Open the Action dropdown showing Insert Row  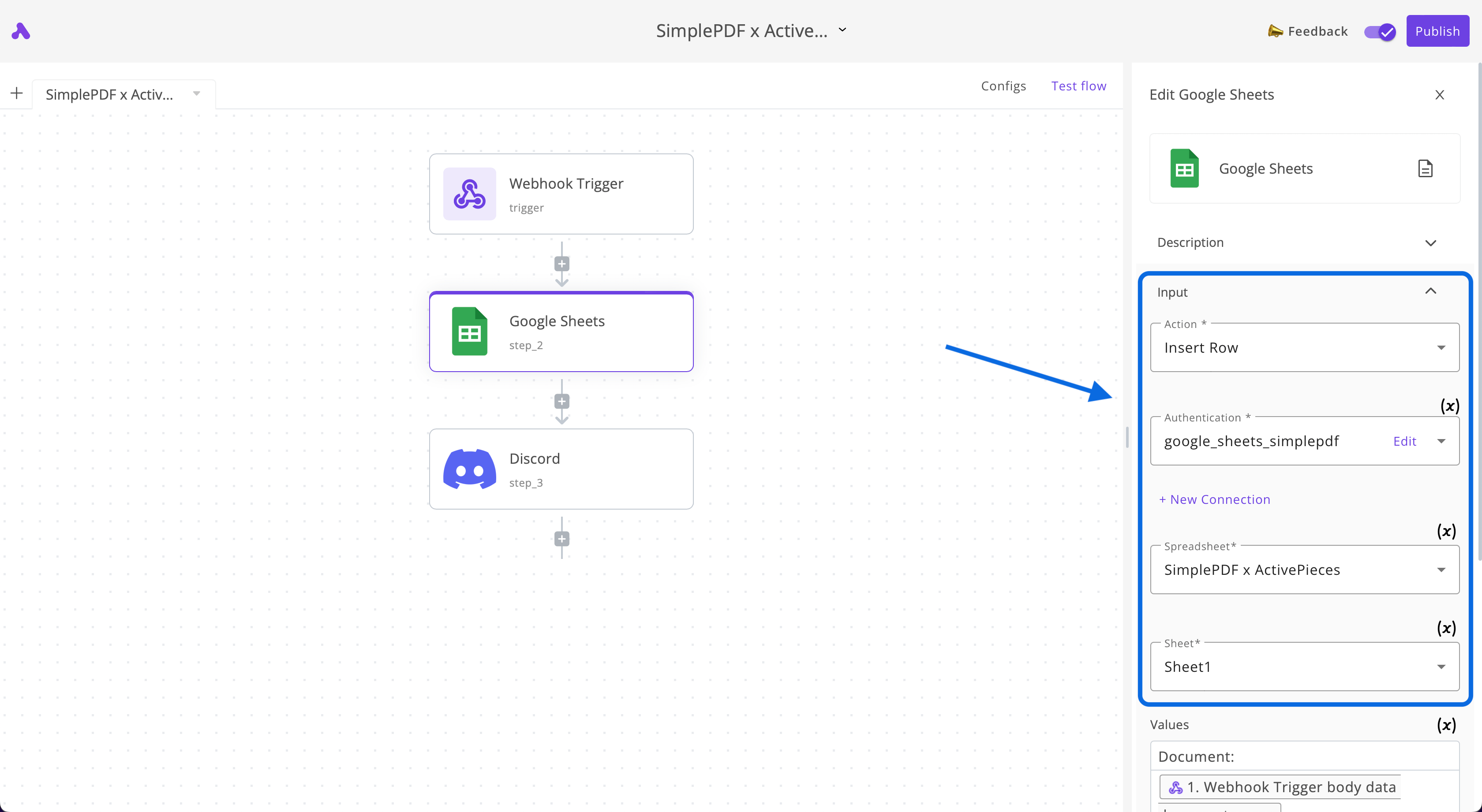1304,348
